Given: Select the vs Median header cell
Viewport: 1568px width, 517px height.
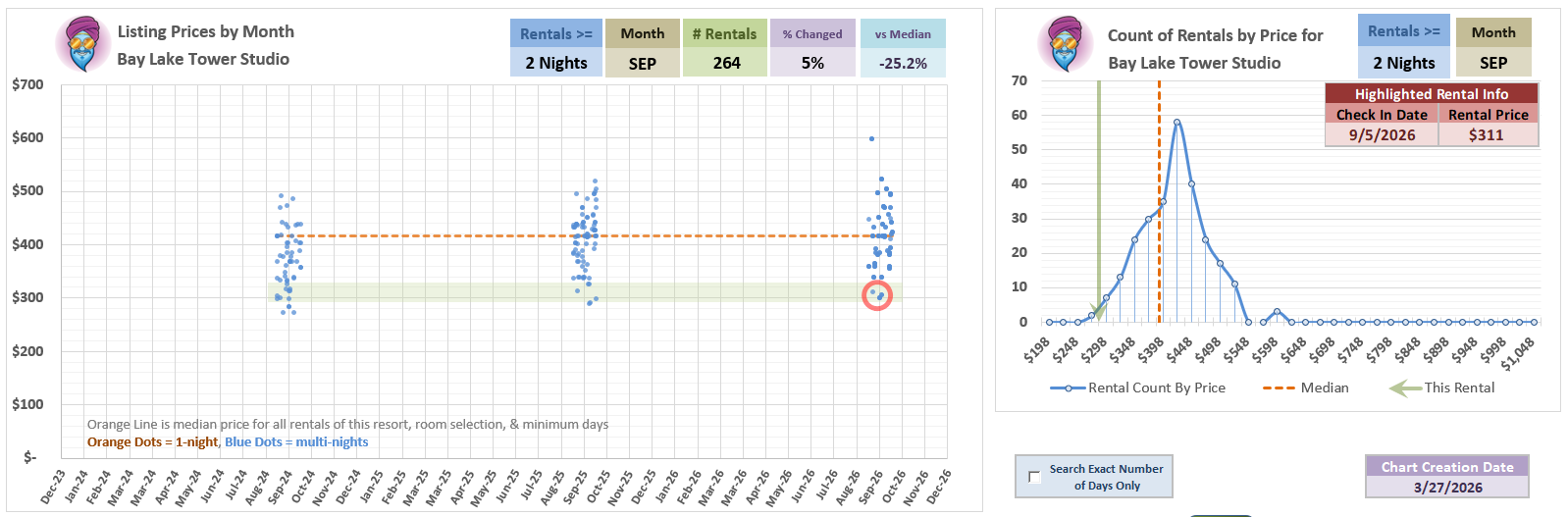Looking at the screenshot, I should point(903,33).
